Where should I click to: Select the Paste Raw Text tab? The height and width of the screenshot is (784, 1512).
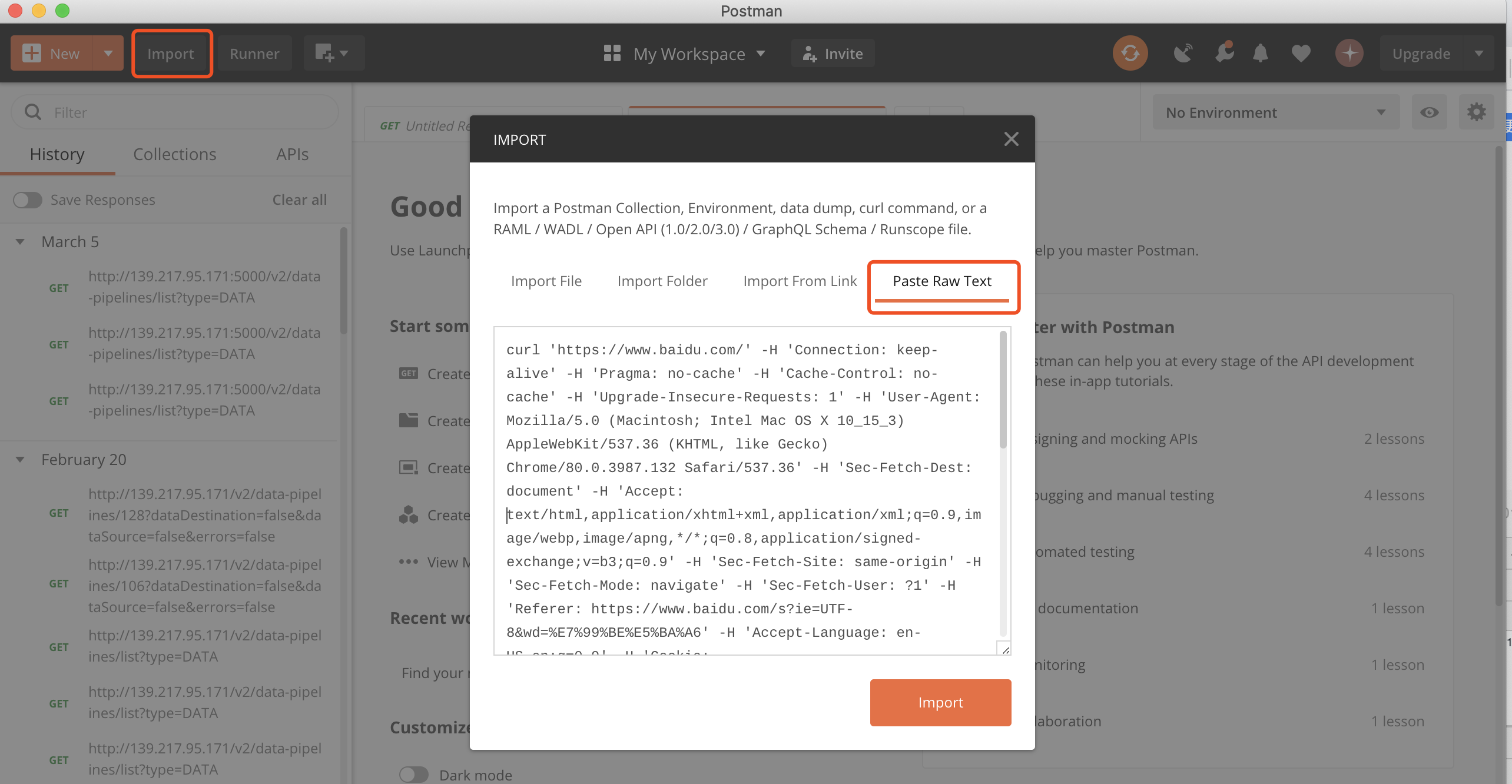(x=942, y=281)
